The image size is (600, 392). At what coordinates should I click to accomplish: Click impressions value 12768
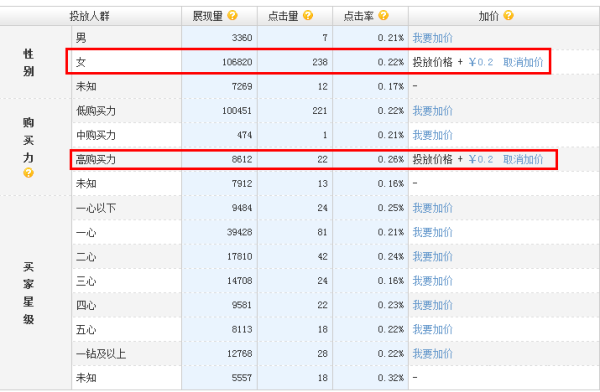[240, 354]
